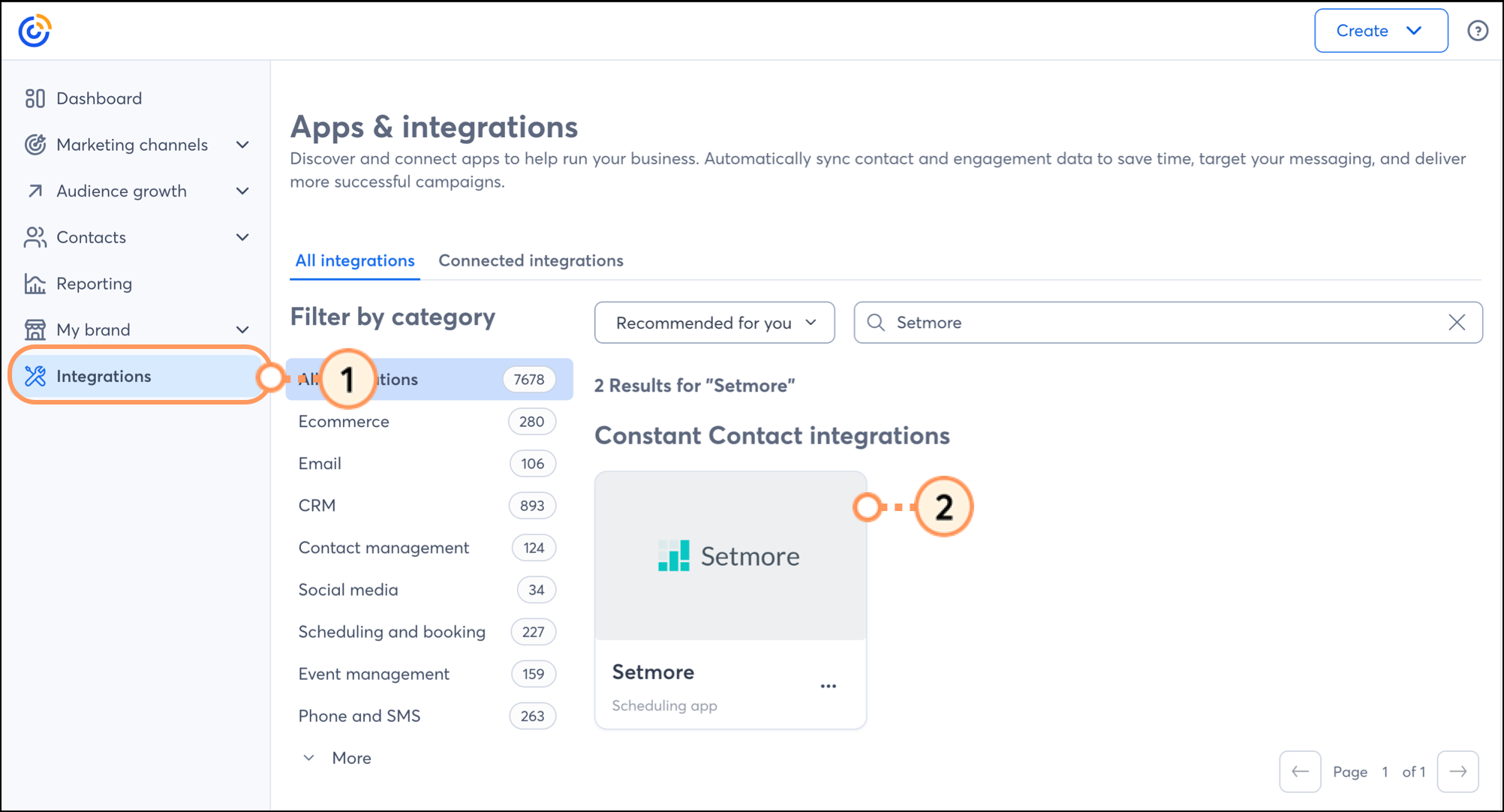Click the 227 Scheduling count badge
This screenshot has width=1504, height=812.
coord(533,632)
